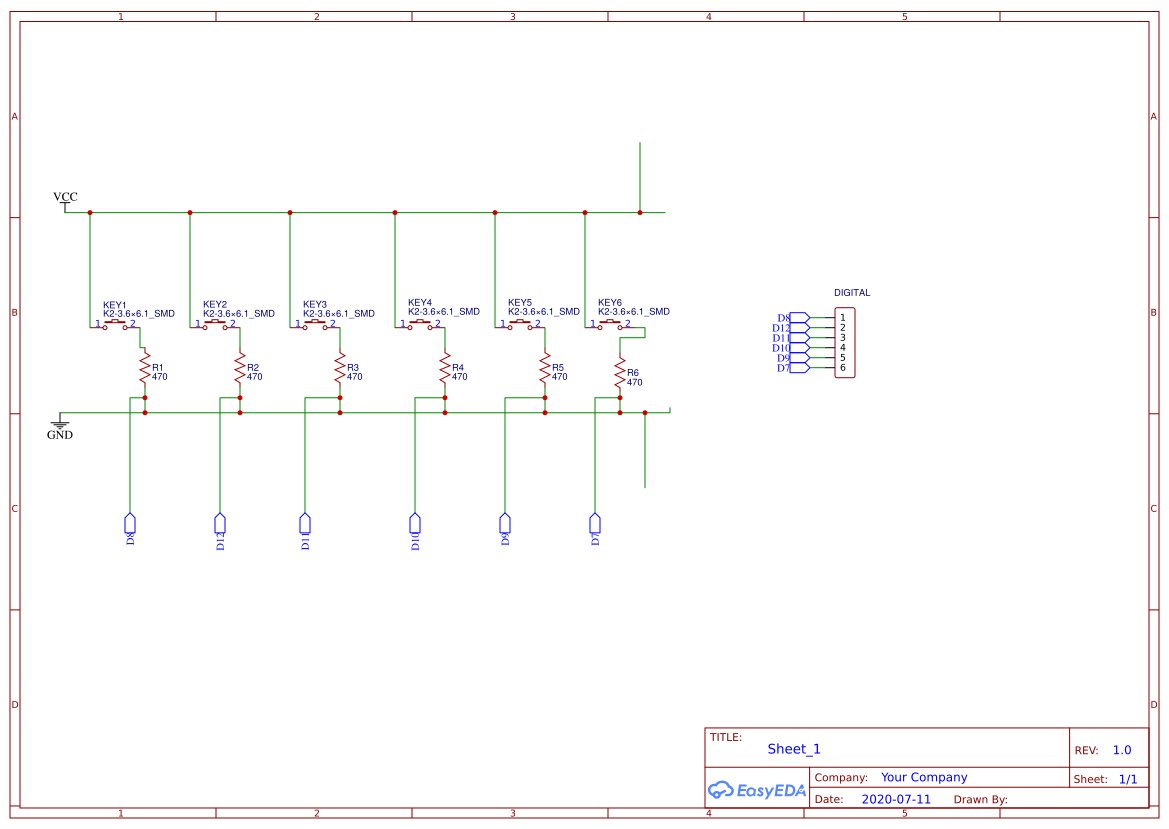Screen dimensions: 1169x829
Task: Click the VCC power symbol
Action: pos(65,199)
